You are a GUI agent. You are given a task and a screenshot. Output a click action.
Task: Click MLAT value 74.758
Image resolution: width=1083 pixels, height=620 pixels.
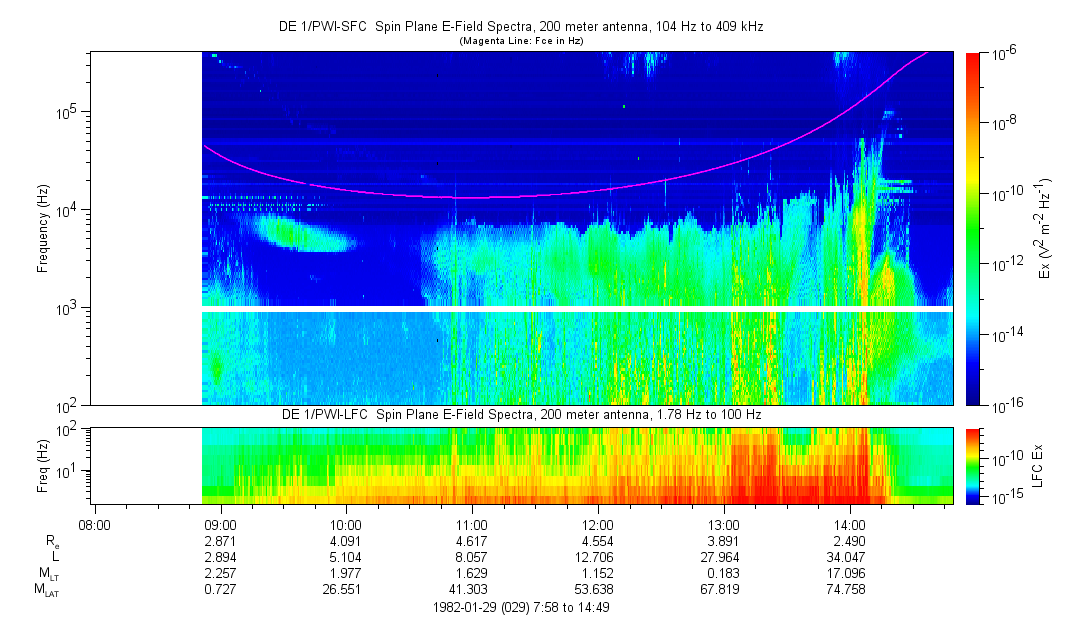[x=847, y=589]
